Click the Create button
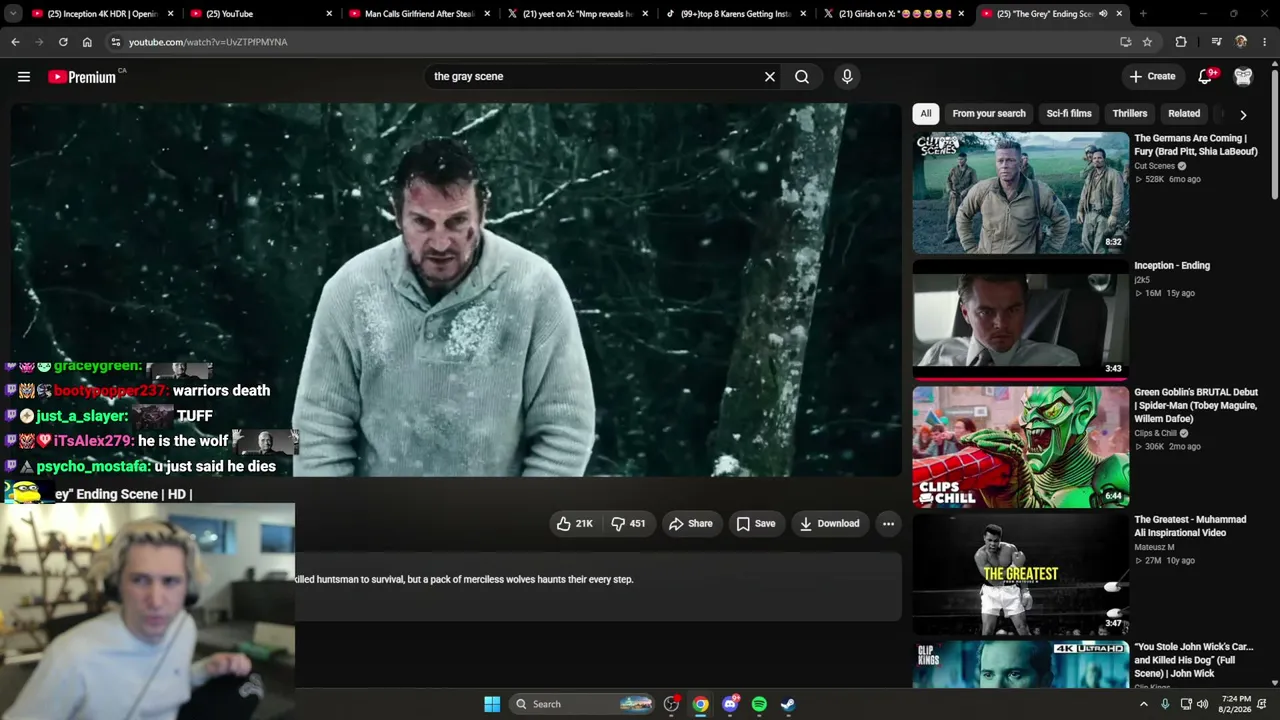1280x720 pixels. tap(1152, 76)
